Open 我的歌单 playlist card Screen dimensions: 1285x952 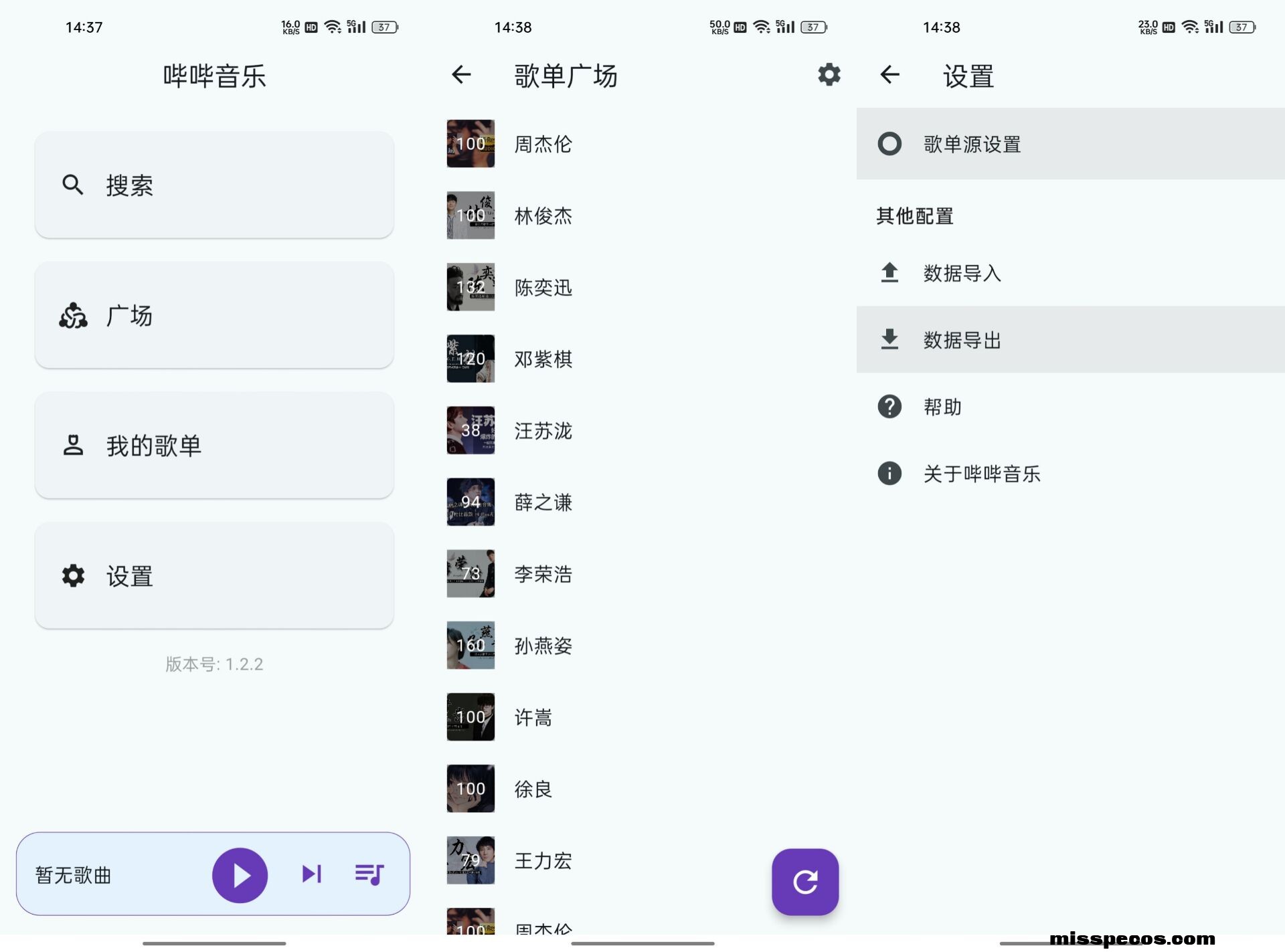(214, 446)
